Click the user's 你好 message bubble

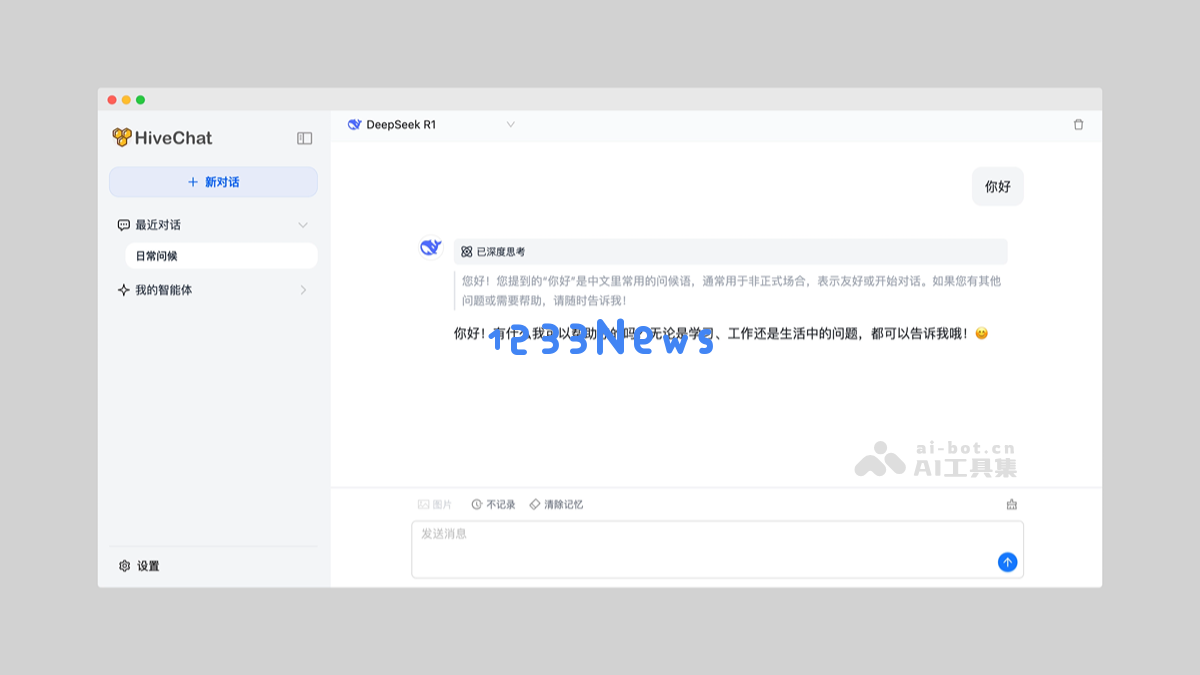tap(998, 186)
